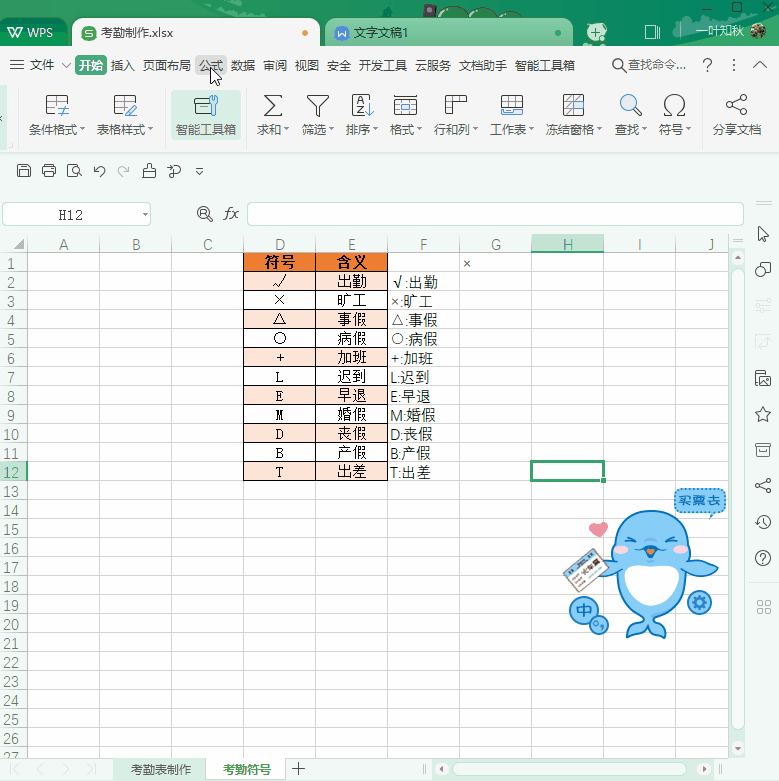Click the 分享文档 share document icon
Image resolution: width=779 pixels, height=781 pixels.
tap(737, 105)
